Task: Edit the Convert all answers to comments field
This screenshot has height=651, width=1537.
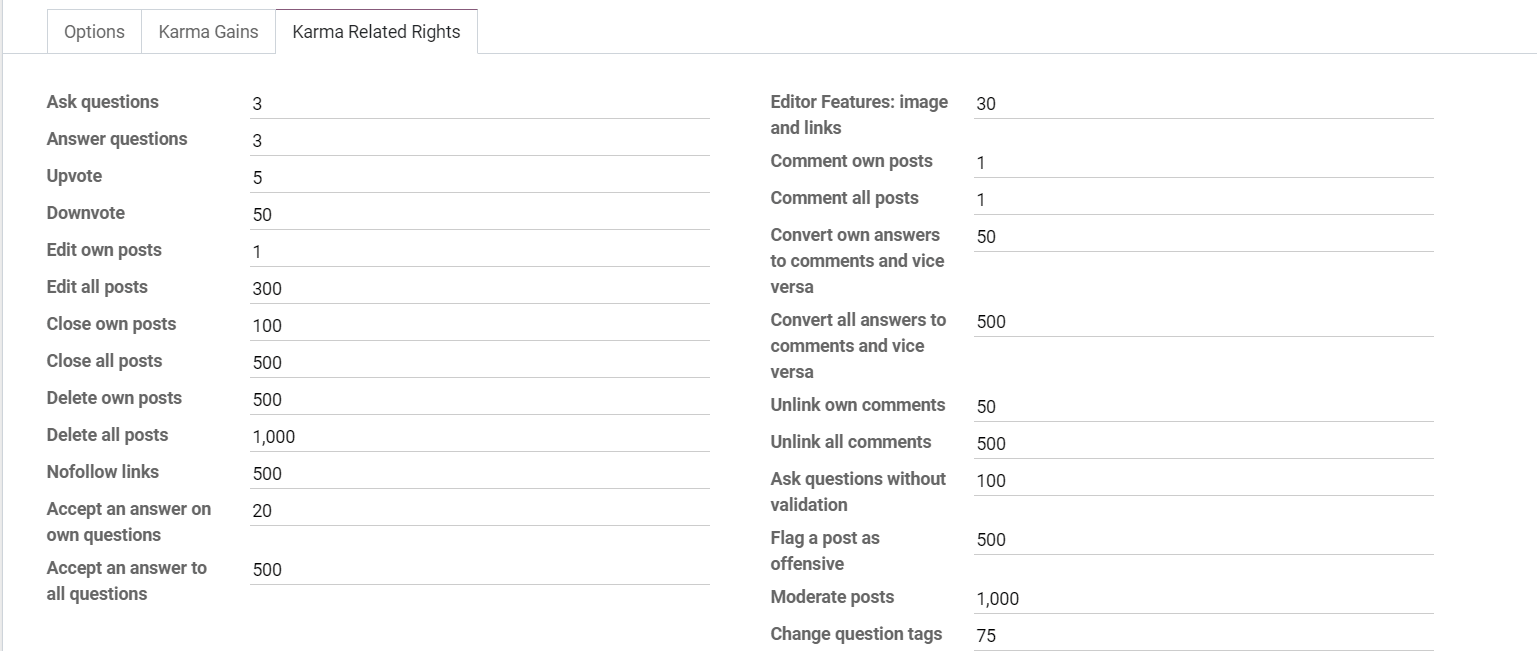Action: tap(1204, 322)
